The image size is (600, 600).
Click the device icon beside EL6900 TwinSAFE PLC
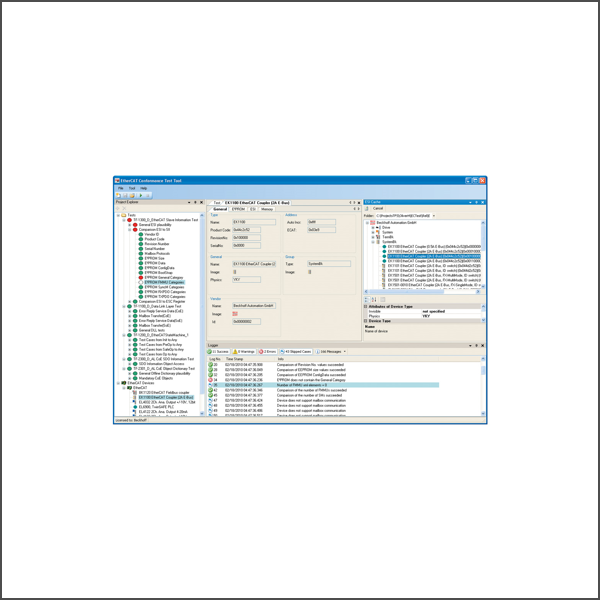135,407
